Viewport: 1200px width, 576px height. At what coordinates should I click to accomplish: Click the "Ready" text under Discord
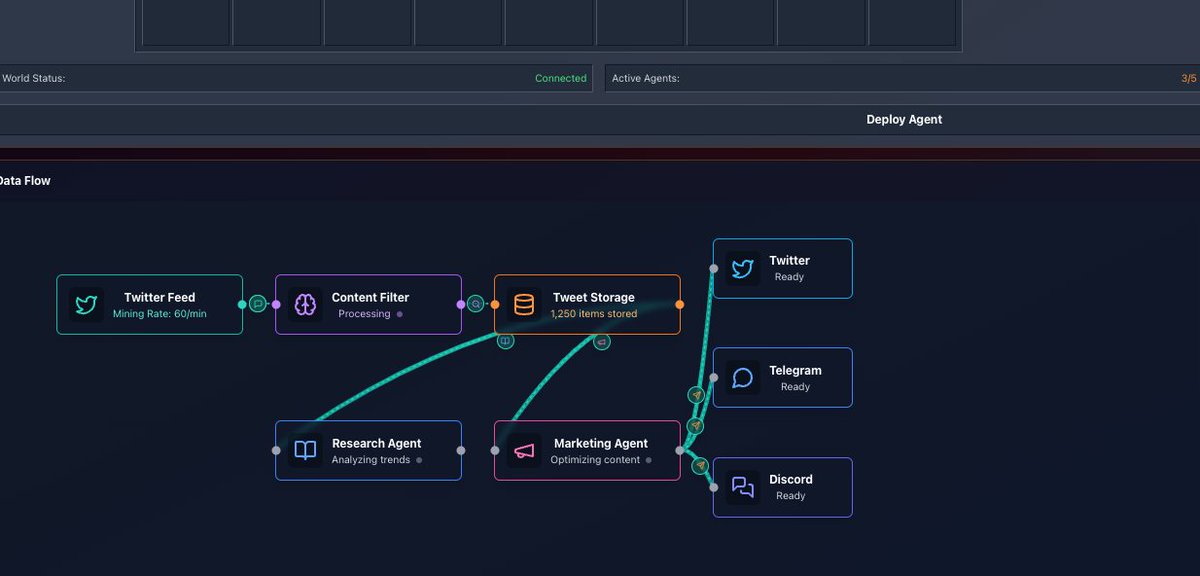pos(791,496)
